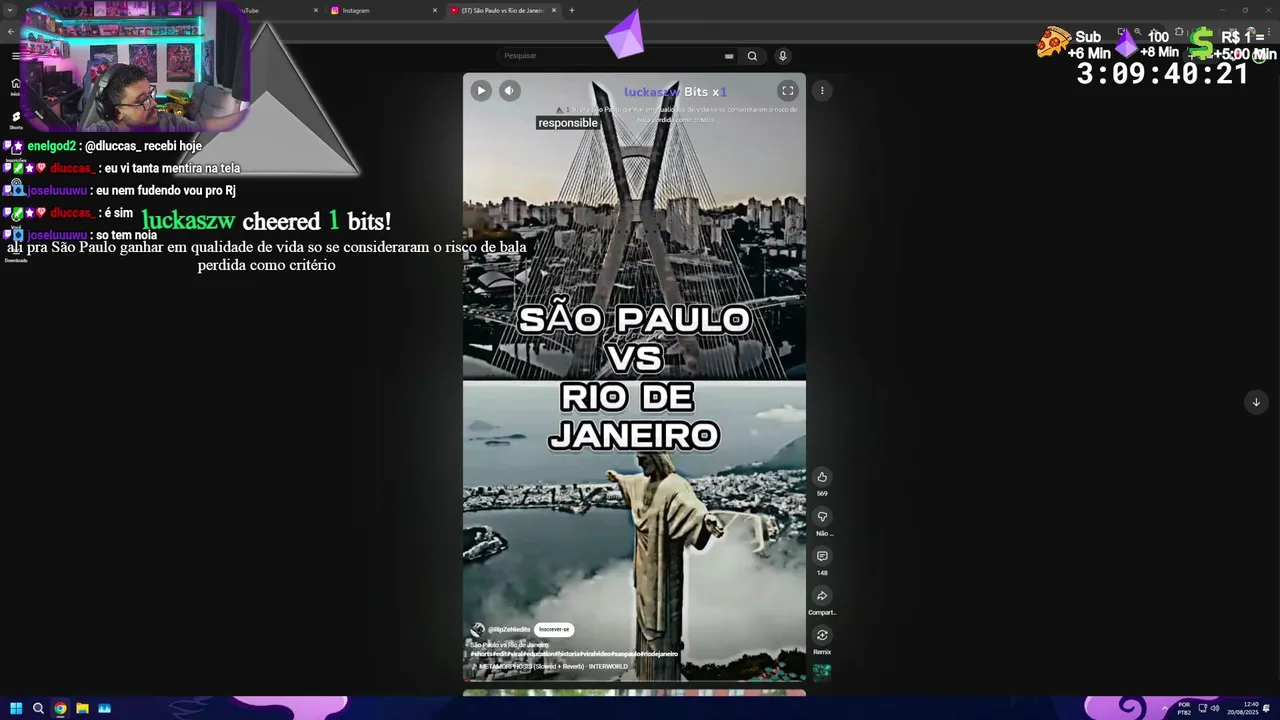This screenshot has width=1280, height=720.
Task: Remix this Short
Action: click(x=822, y=635)
